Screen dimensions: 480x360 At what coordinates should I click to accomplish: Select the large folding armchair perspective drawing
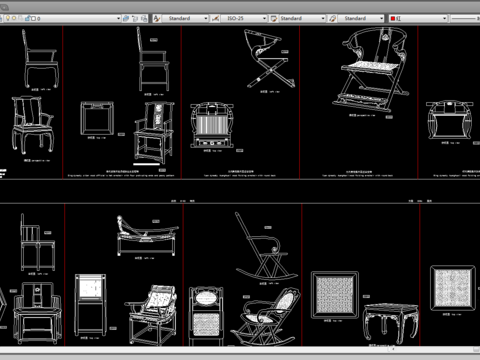pyautogui.click(x=371, y=69)
